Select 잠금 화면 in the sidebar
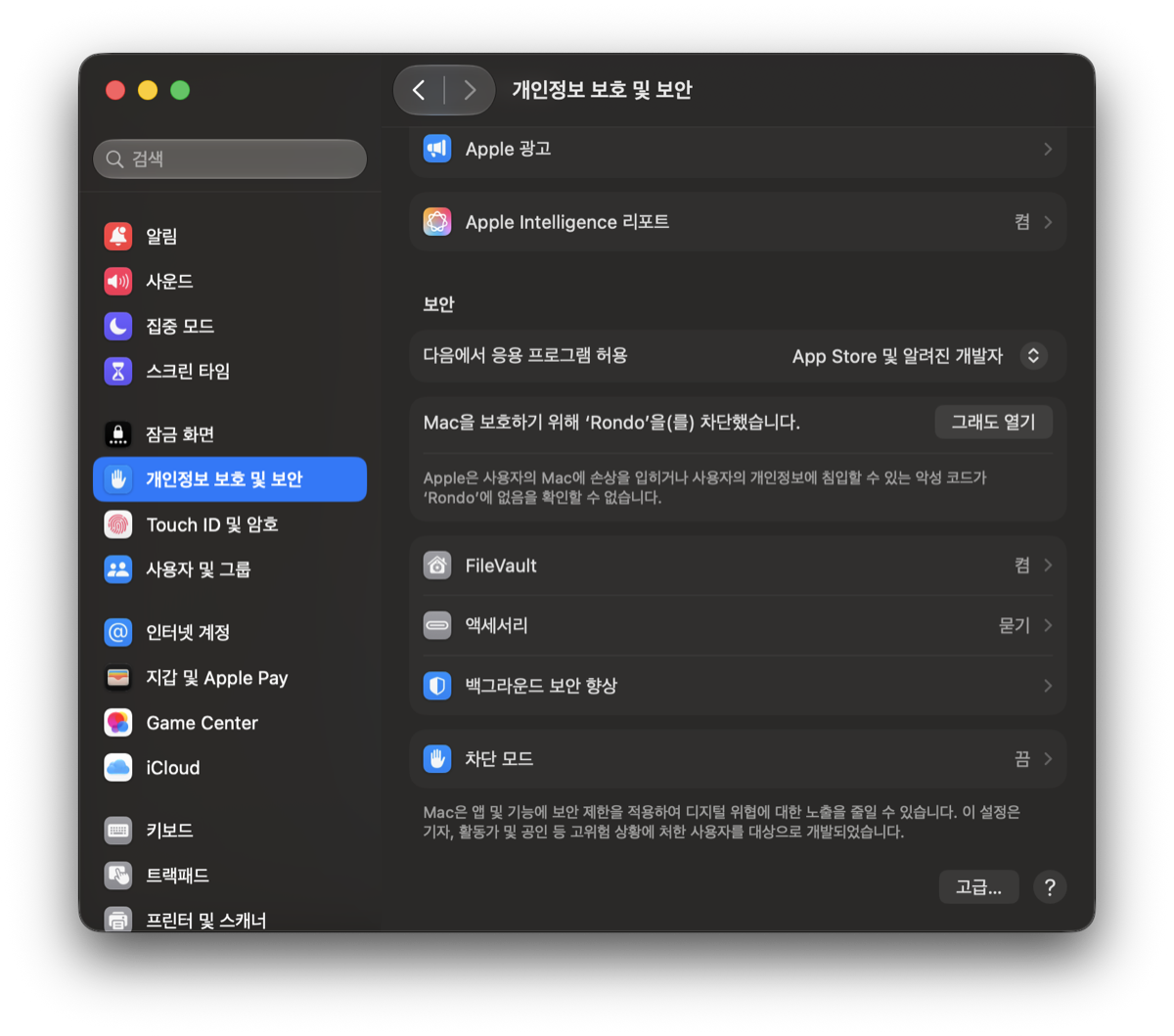The image size is (1174, 1036). coord(230,433)
